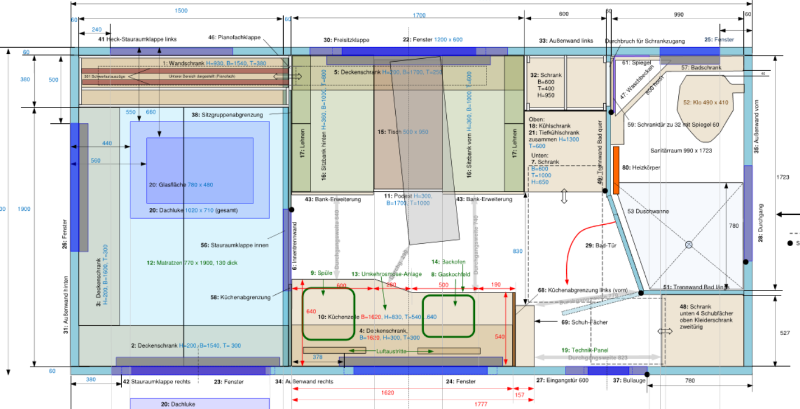
Task: Click '12: Matratzen 770 x 1900' label
Action: (192, 263)
